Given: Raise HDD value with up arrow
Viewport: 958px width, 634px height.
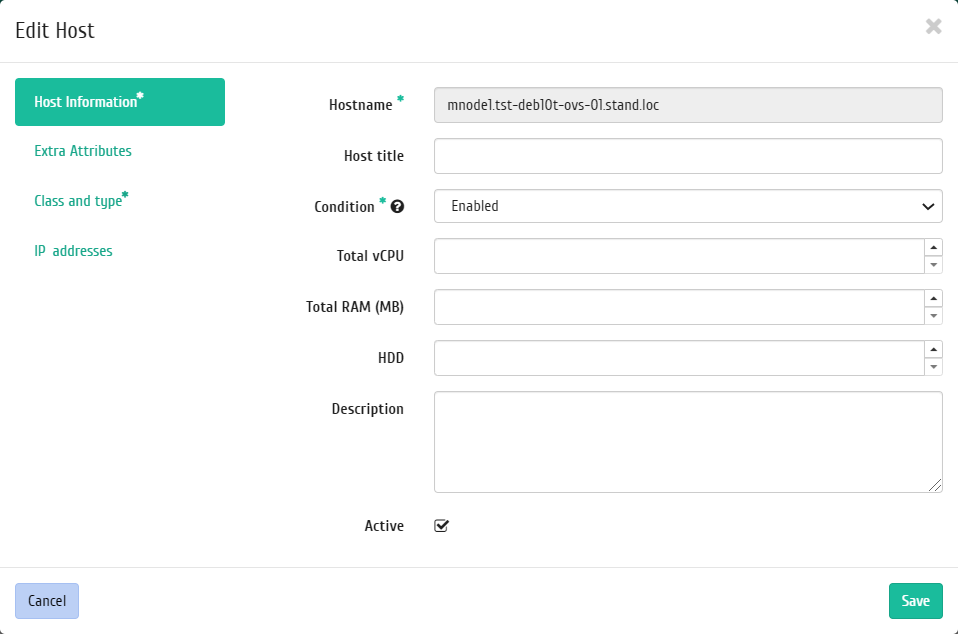Looking at the screenshot, I should (933, 349).
